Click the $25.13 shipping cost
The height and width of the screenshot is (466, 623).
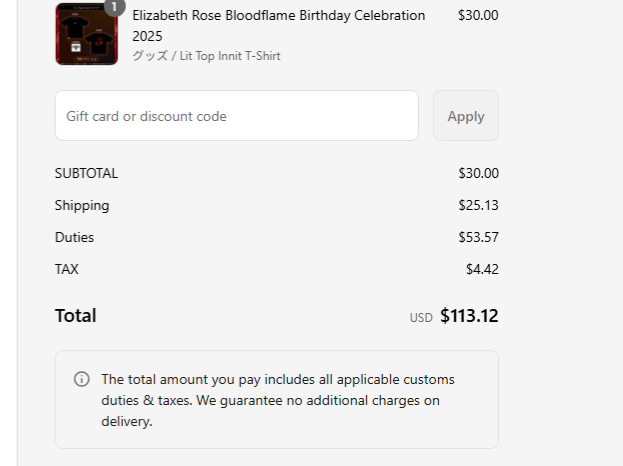click(x=478, y=205)
